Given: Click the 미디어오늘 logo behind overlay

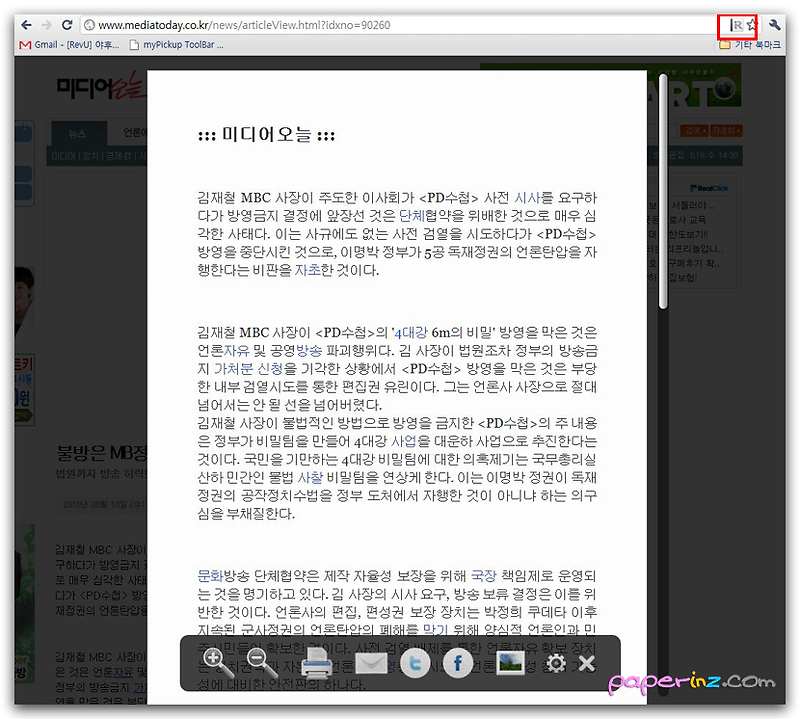Looking at the screenshot, I should coord(101,88).
